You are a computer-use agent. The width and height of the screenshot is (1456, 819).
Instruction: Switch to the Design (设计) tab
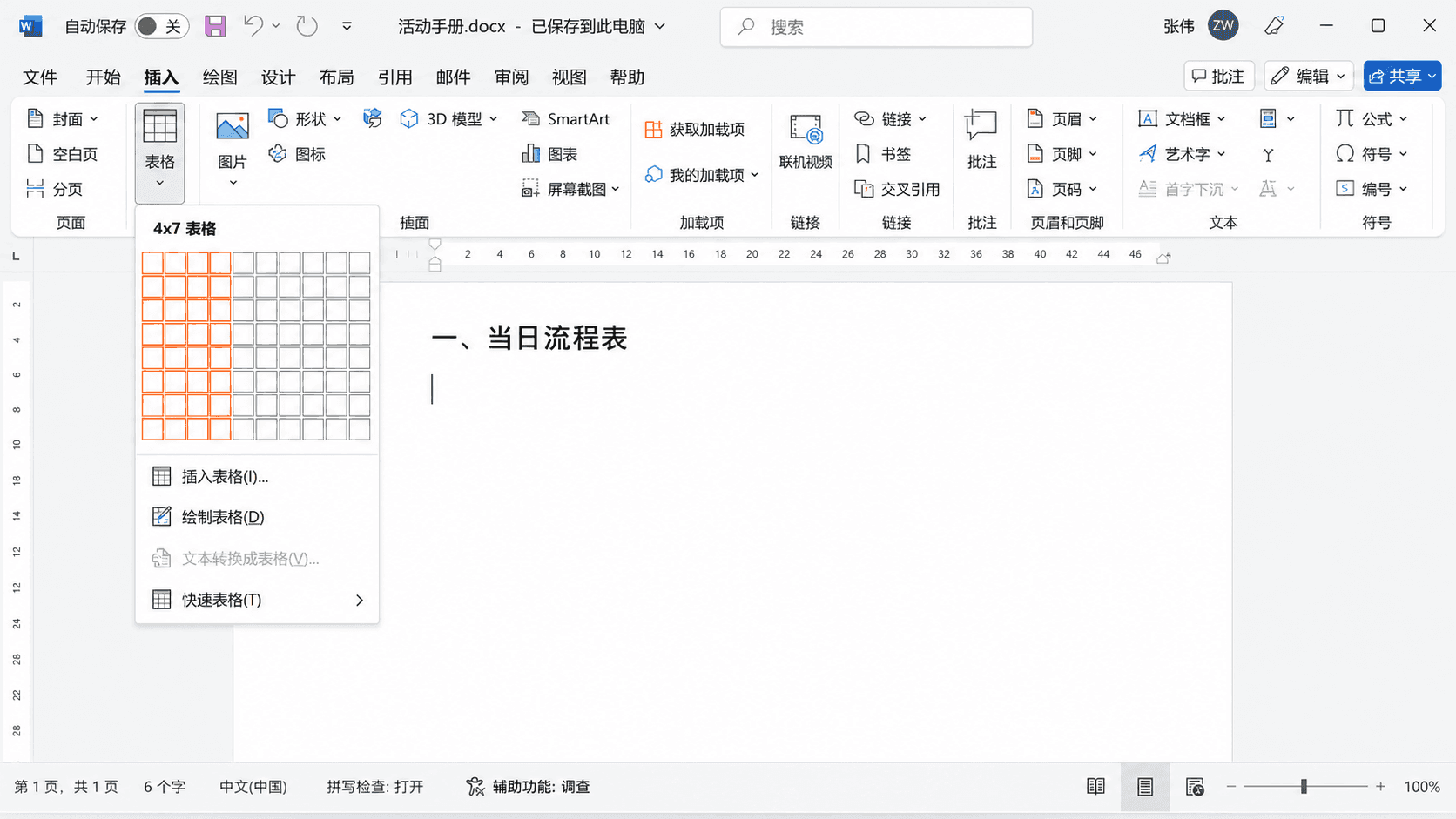coord(278,77)
